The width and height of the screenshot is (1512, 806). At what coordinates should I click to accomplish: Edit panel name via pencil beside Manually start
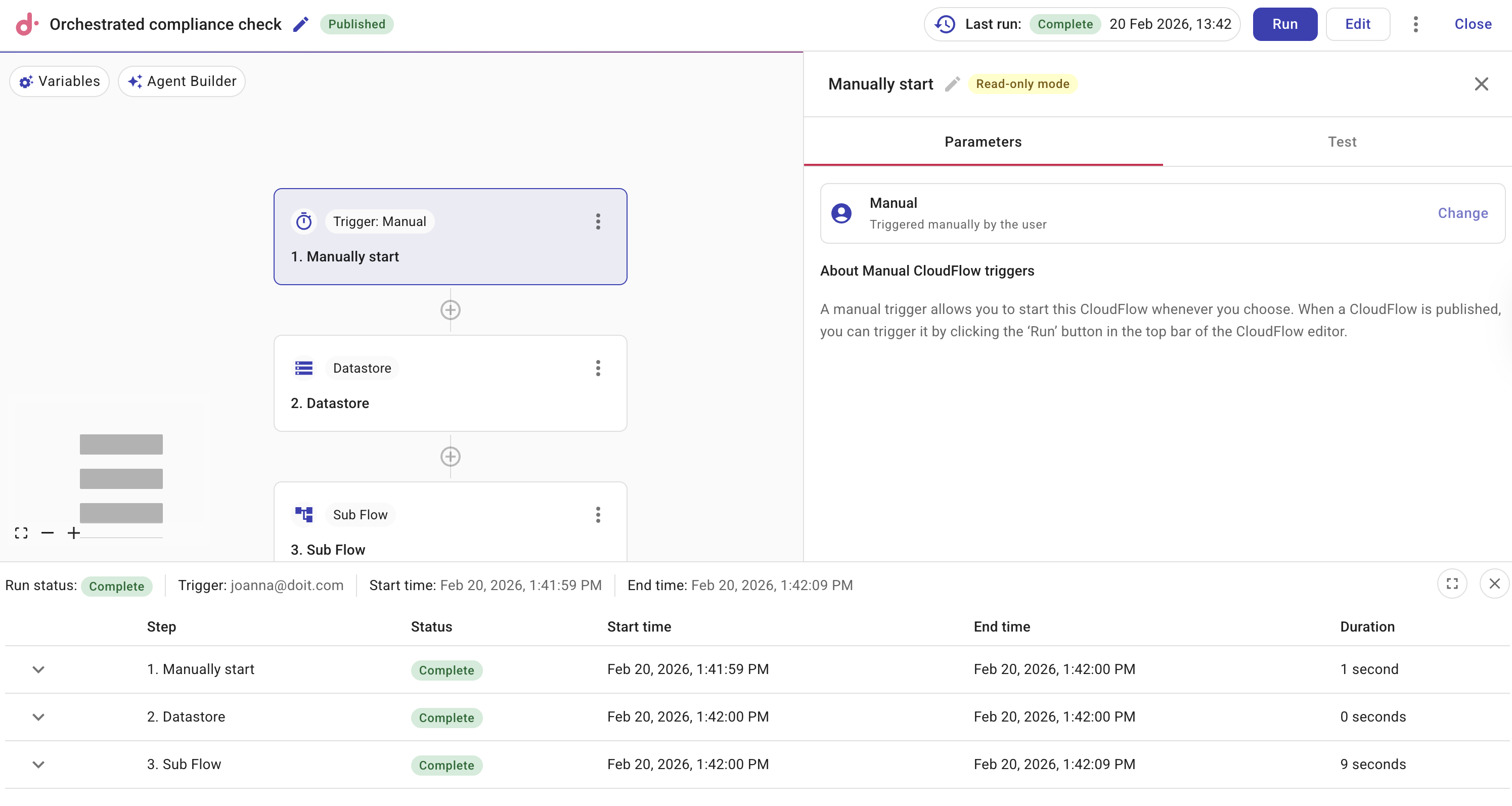click(952, 83)
